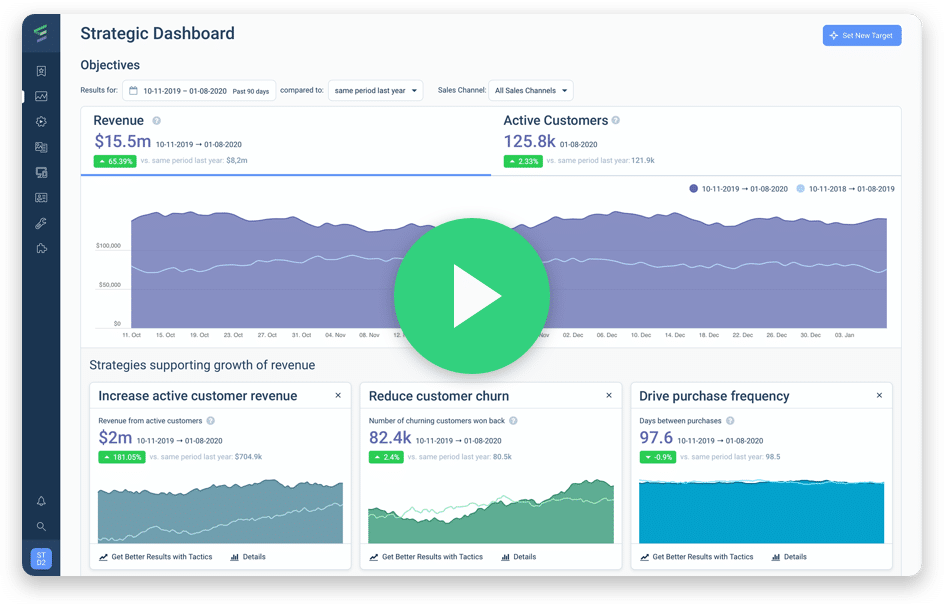Viewport: 944px width, 606px height.
Task: Open the puzzle piece integrations icon
Action: click(x=41, y=248)
